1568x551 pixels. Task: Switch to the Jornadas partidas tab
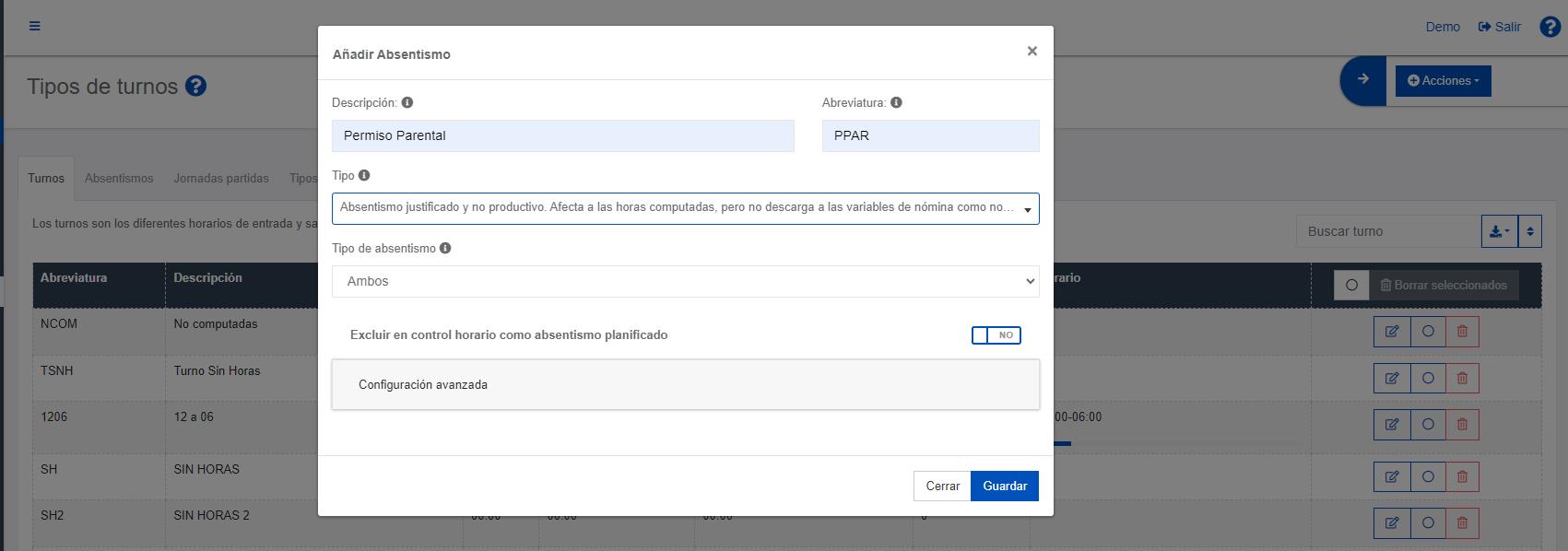pos(221,179)
